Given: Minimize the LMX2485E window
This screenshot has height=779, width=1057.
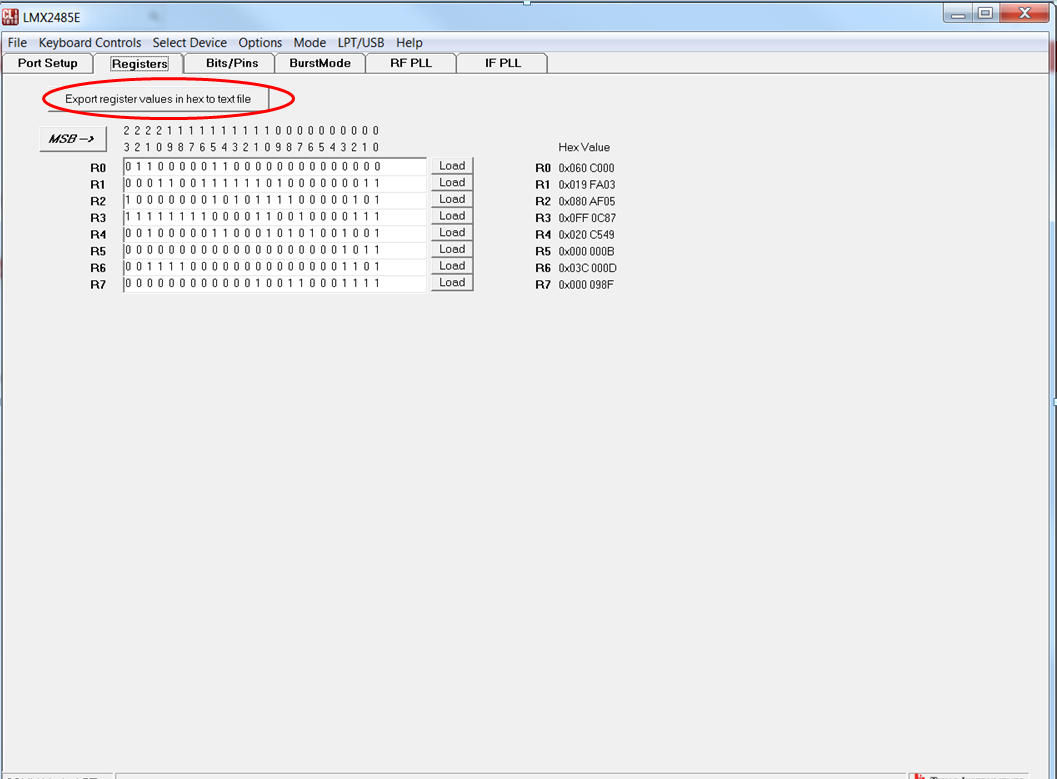Looking at the screenshot, I should coord(958,13).
